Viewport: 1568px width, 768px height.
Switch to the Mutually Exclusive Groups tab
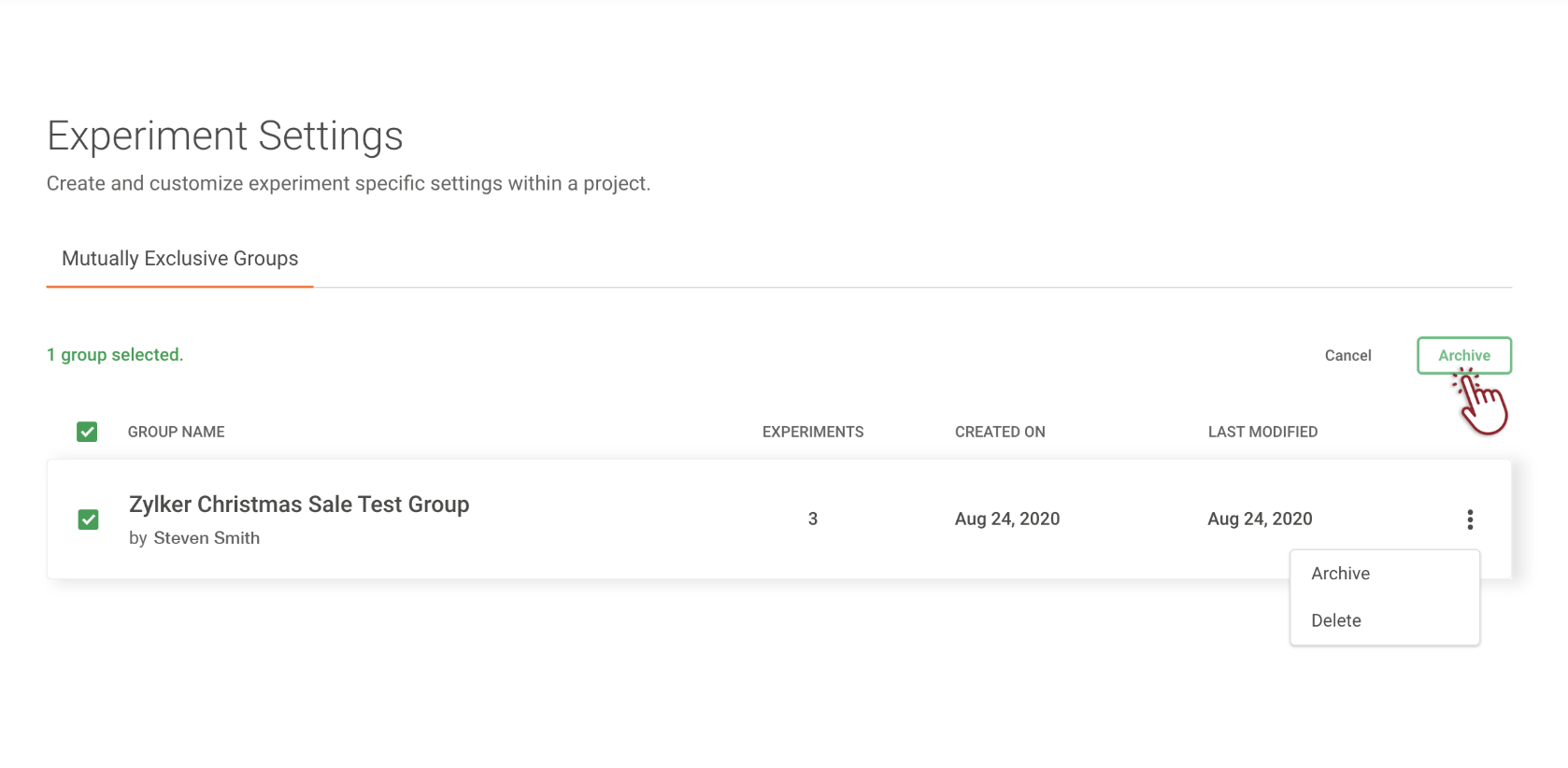click(179, 259)
